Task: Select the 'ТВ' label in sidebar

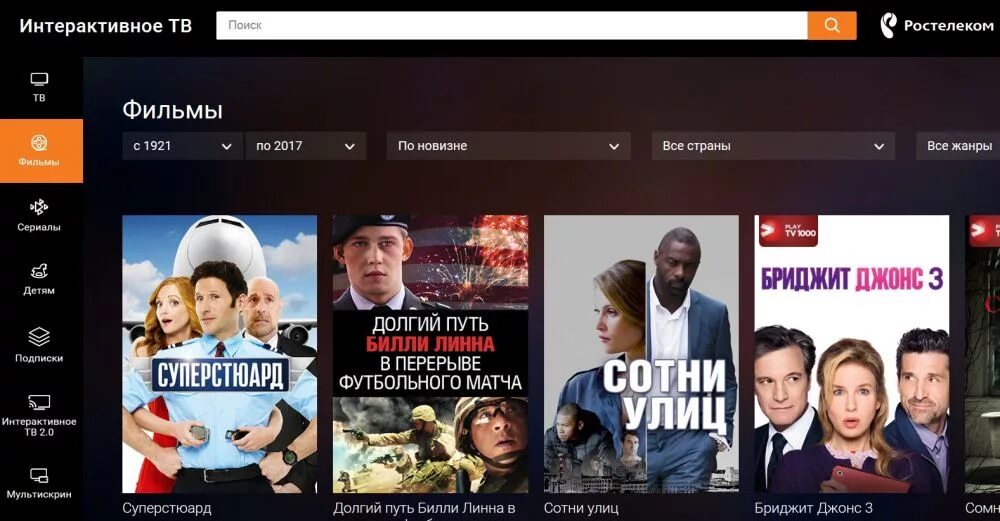Action: point(39,98)
